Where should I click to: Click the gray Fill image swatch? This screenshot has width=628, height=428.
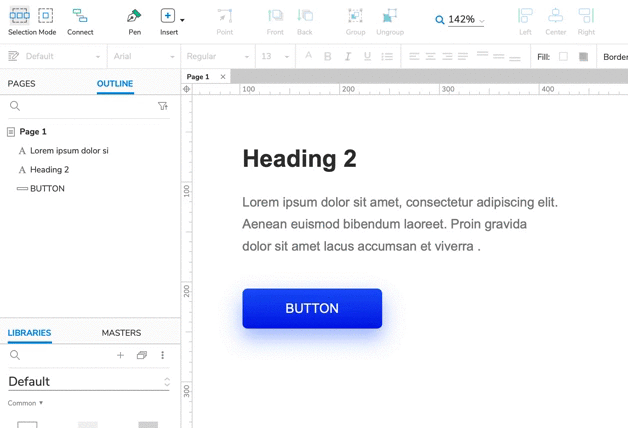tap(584, 56)
